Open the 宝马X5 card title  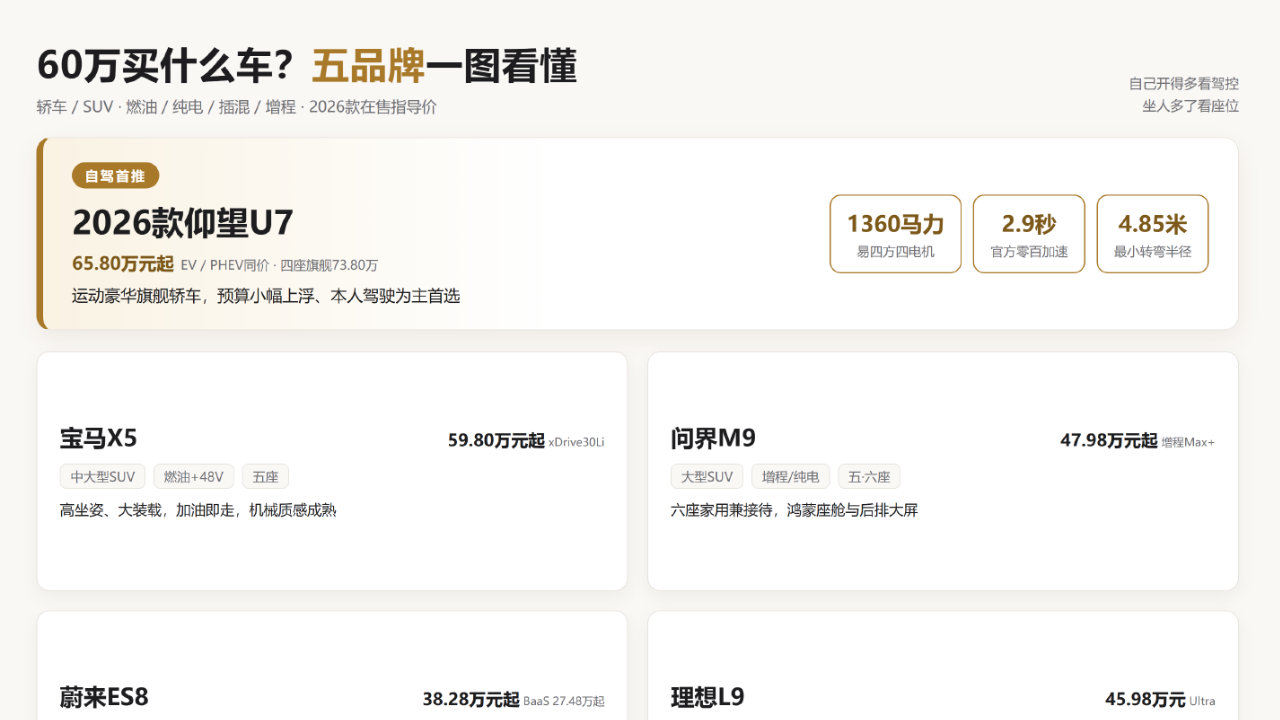(x=99, y=438)
